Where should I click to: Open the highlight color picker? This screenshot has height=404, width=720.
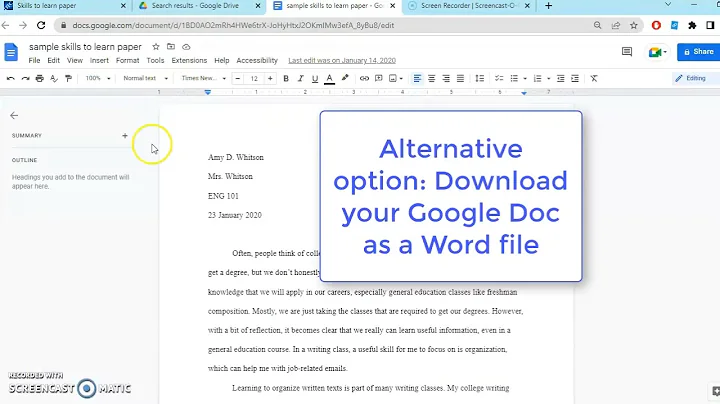[345, 79]
